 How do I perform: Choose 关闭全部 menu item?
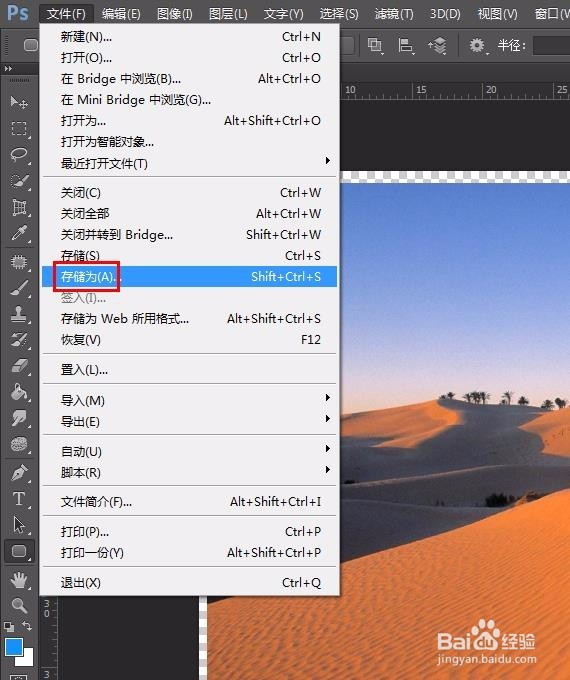coord(189,213)
